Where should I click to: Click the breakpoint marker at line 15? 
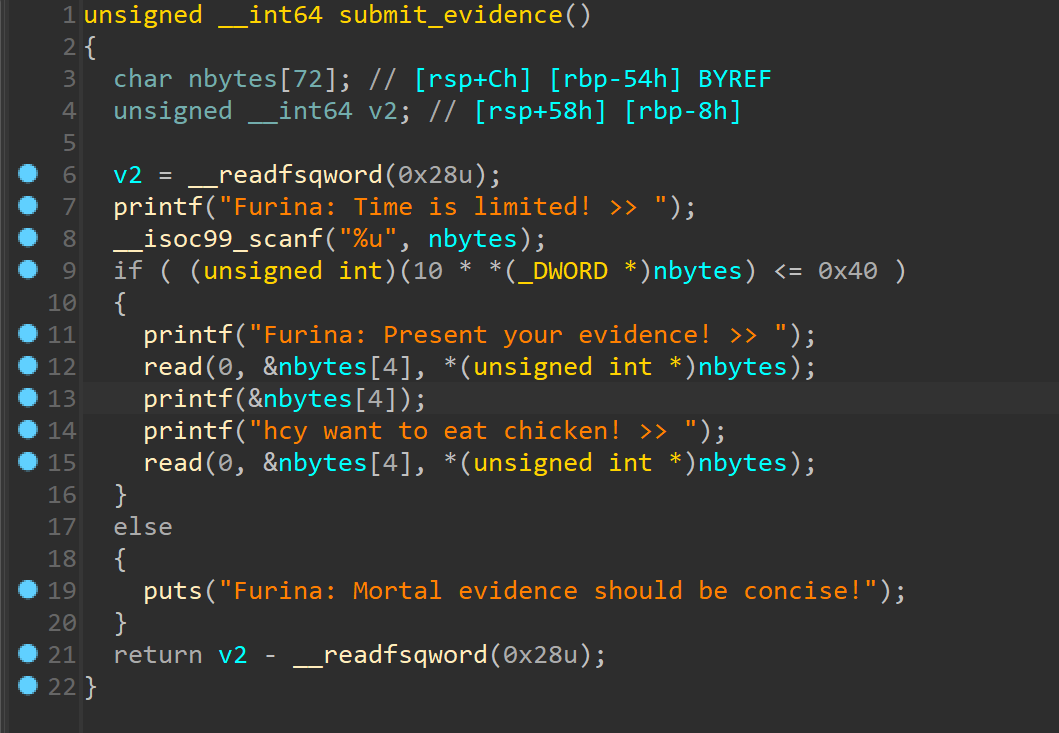28,461
